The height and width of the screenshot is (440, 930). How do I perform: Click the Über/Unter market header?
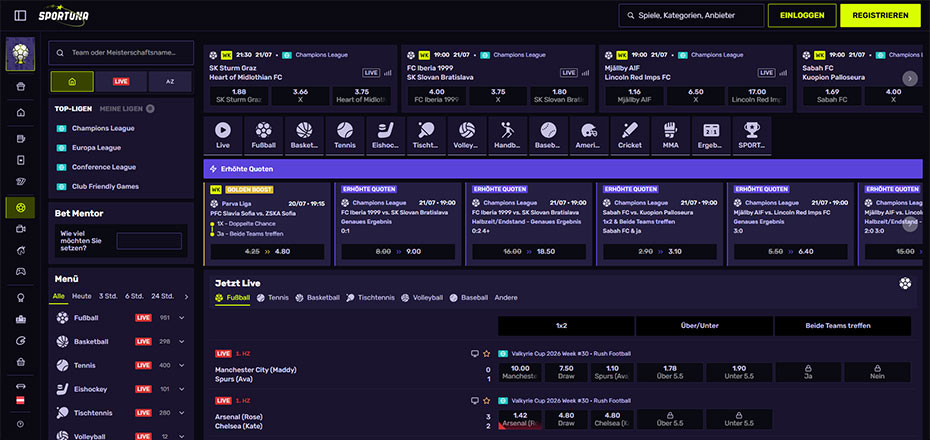[704, 326]
